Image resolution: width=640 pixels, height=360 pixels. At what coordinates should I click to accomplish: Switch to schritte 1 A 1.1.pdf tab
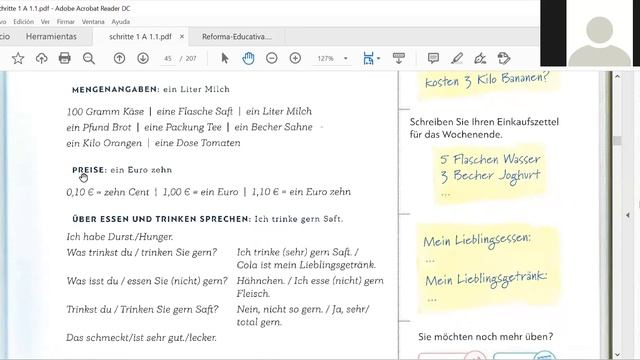click(140, 36)
